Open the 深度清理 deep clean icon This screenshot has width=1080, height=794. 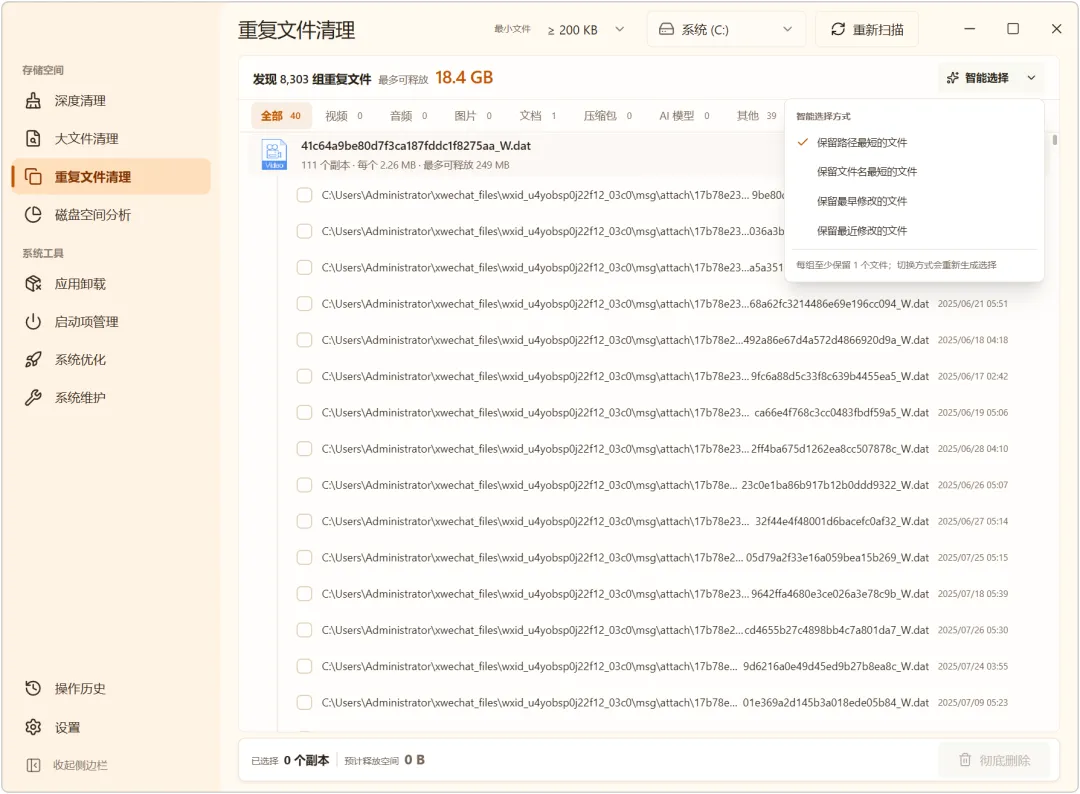point(33,101)
